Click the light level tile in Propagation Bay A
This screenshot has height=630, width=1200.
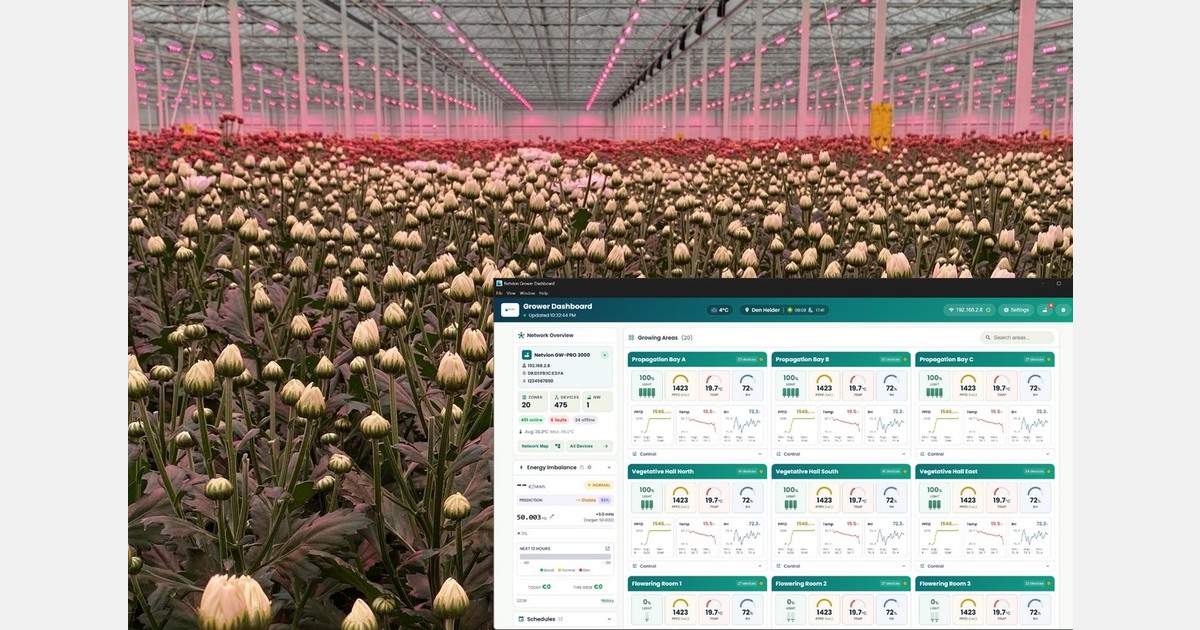(x=645, y=387)
